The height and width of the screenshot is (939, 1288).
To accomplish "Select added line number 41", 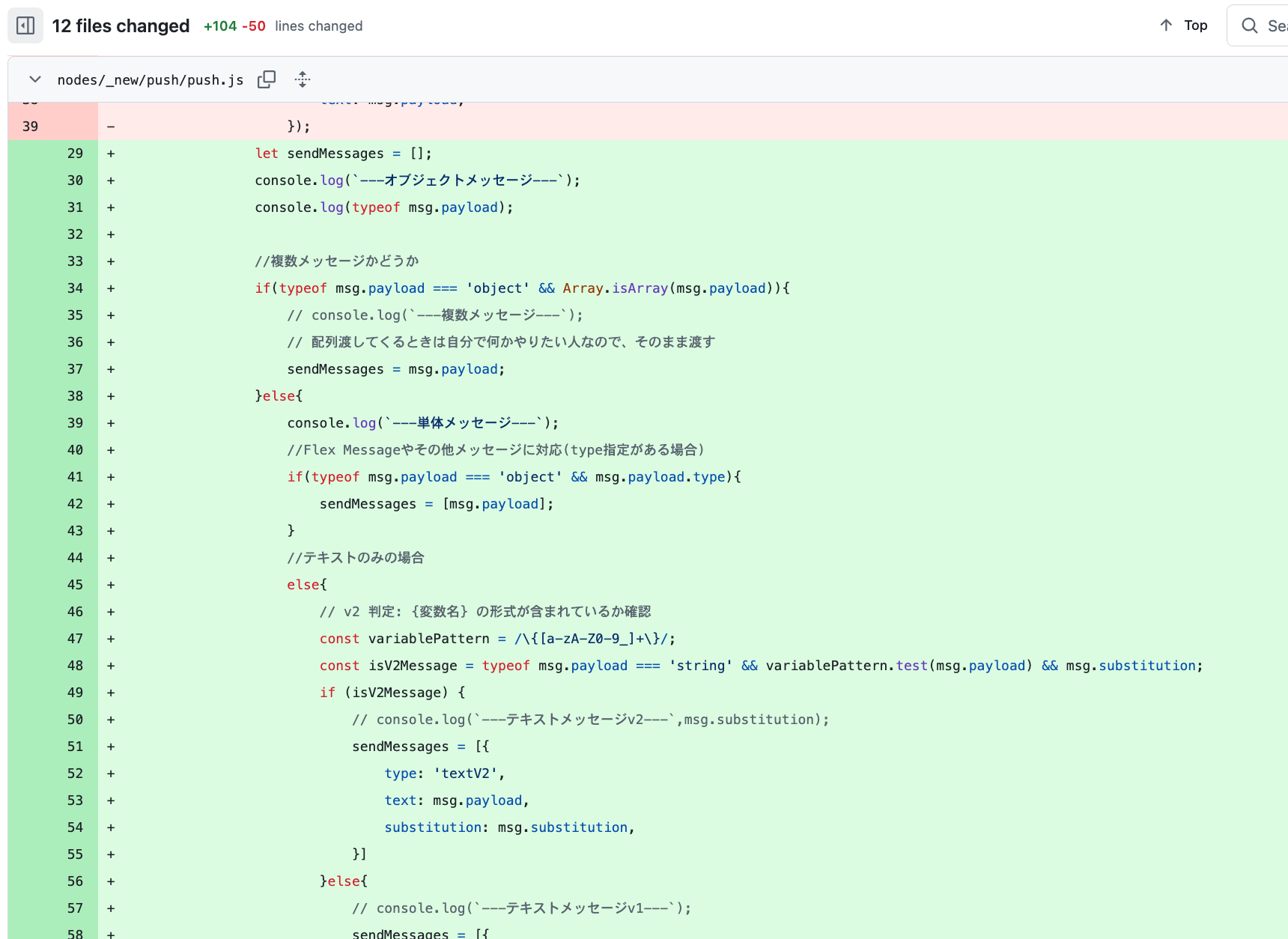I will 75,477.
